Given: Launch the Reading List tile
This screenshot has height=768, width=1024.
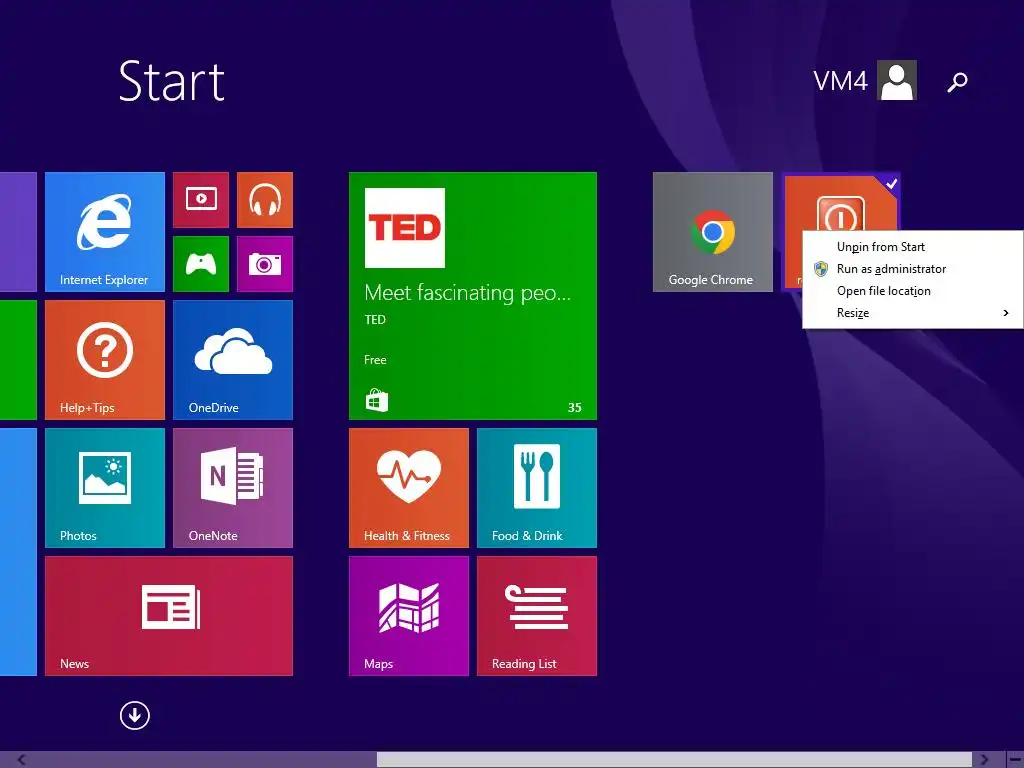Looking at the screenshot, I should click(x=537, y=616).
